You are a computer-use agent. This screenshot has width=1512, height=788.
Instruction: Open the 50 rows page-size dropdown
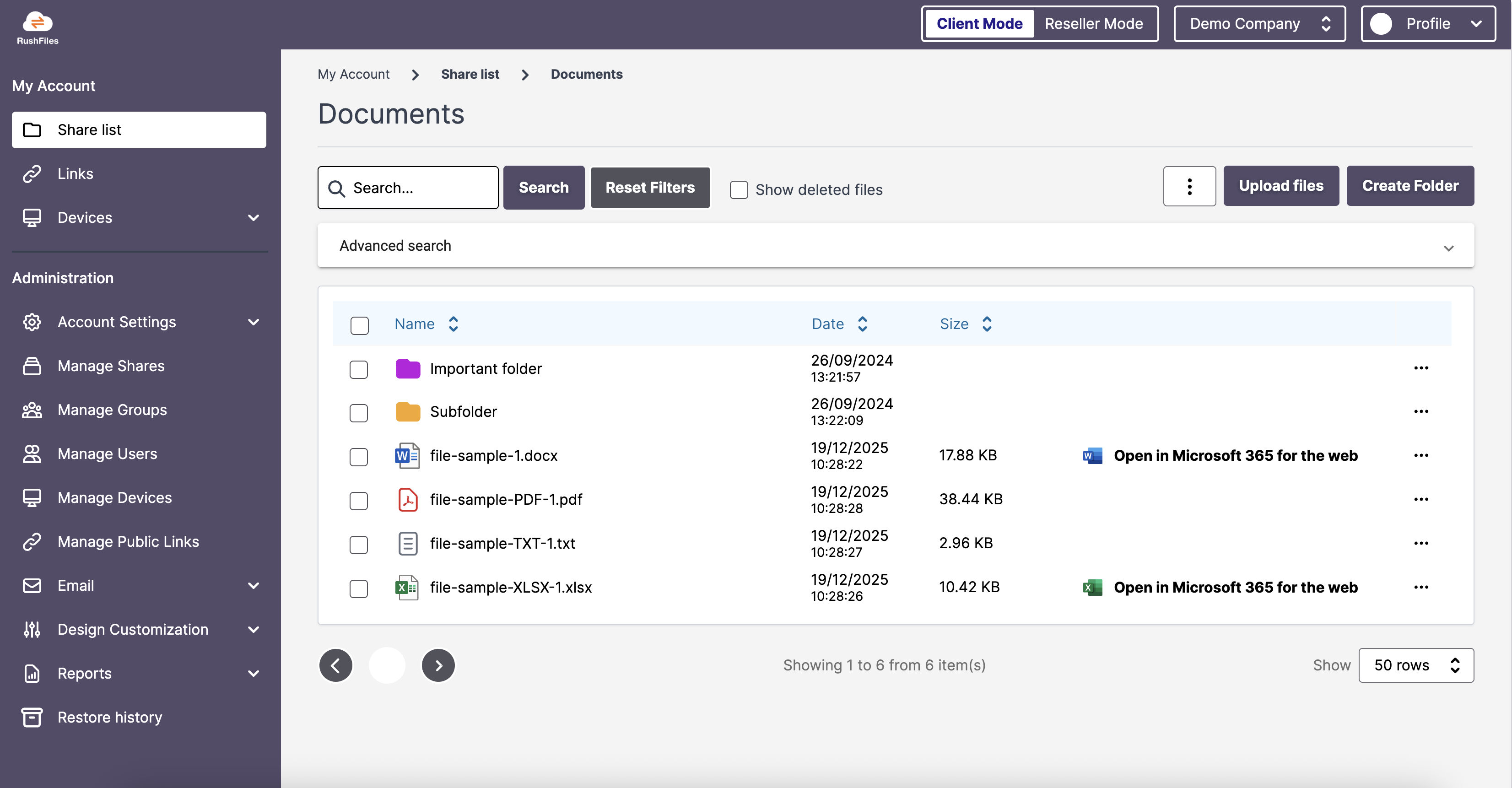coord(1415,665)
